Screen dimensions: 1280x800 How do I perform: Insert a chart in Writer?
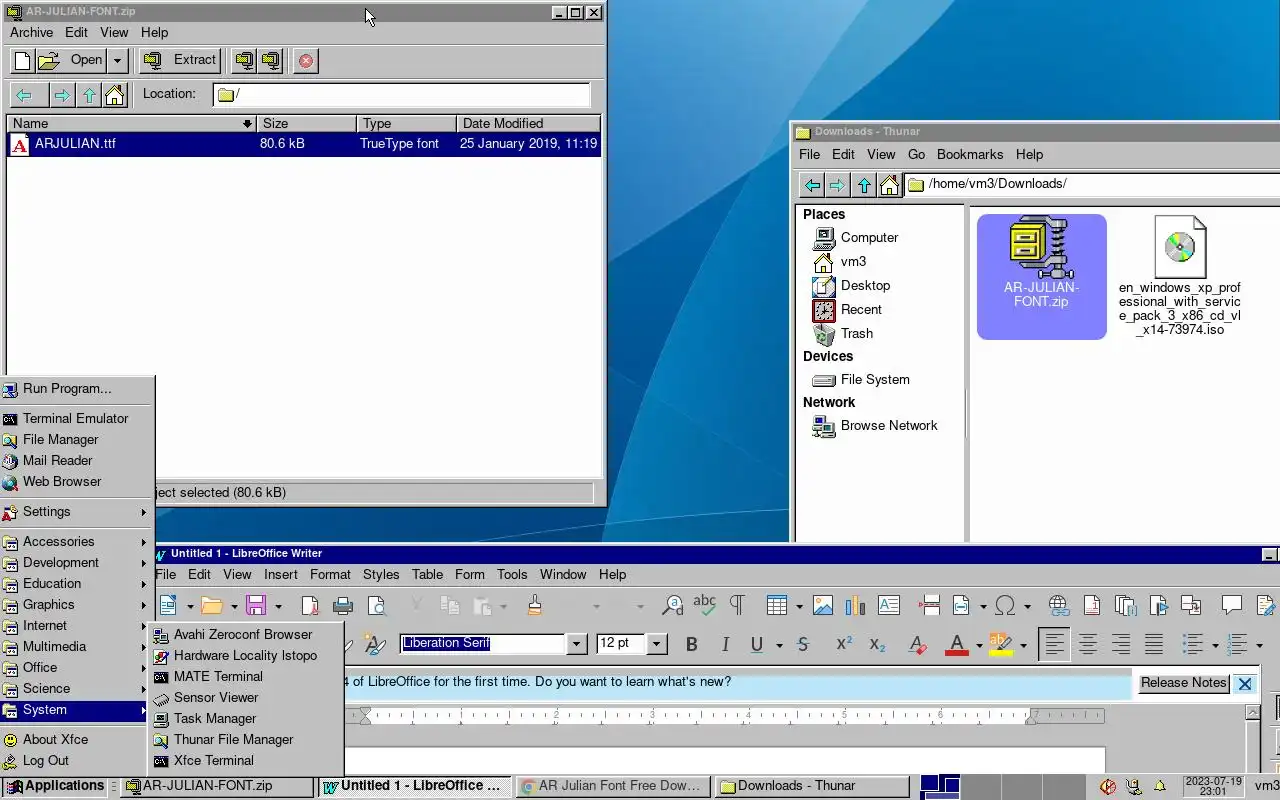coord(855,605)
